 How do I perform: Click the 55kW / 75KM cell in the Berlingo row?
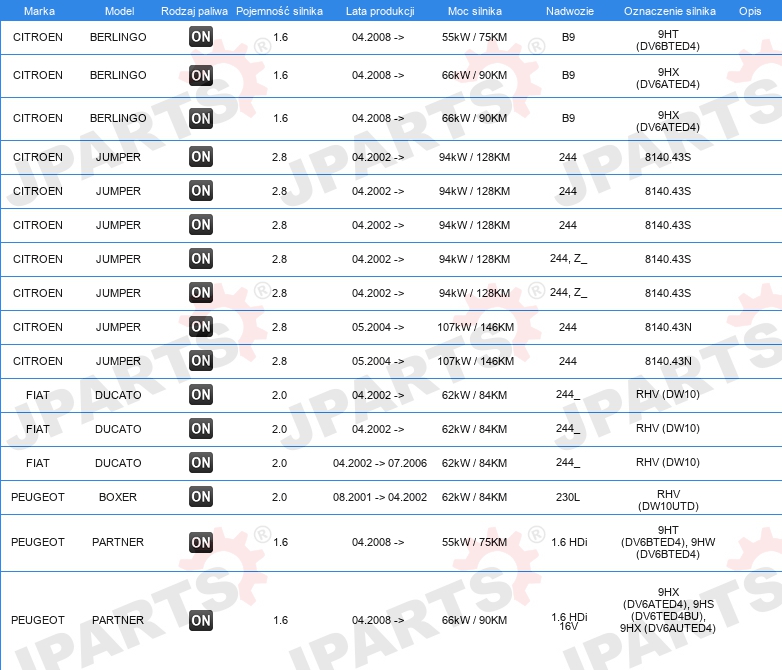coord(474,37)
